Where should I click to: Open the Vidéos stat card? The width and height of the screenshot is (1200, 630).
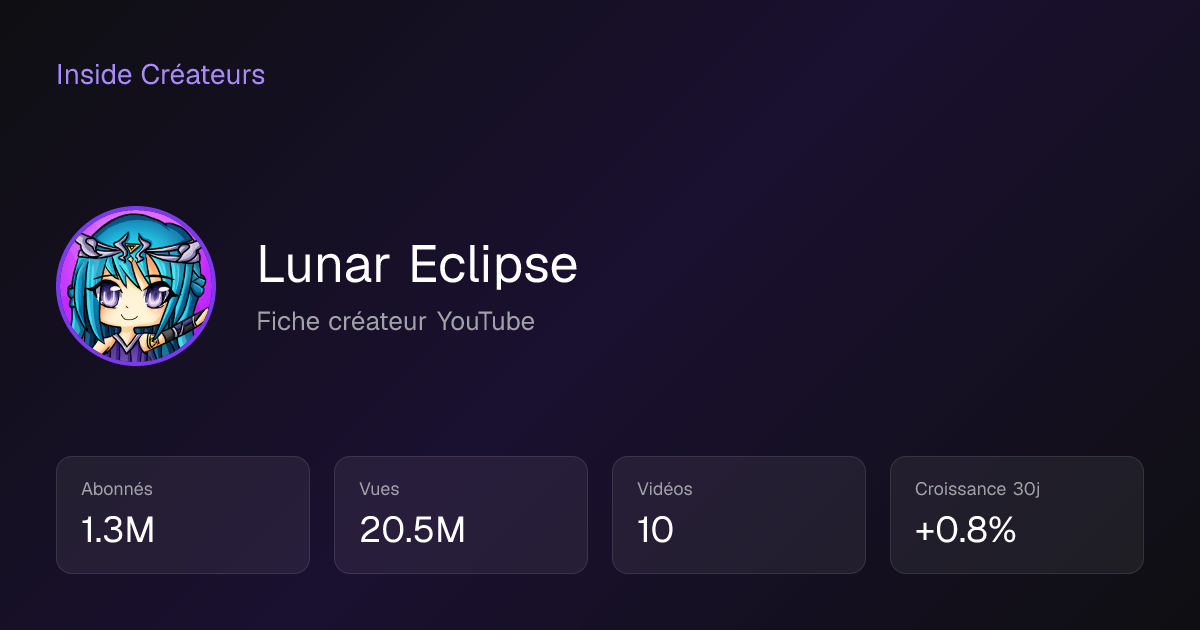tap(739, 515)
